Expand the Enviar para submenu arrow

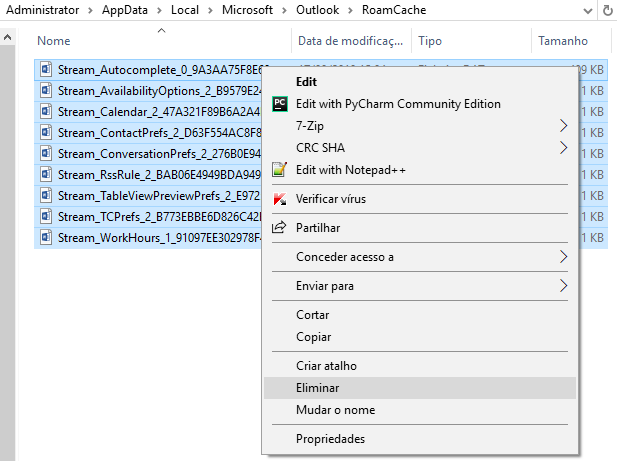pyautogui.click(x=563, y=286)
